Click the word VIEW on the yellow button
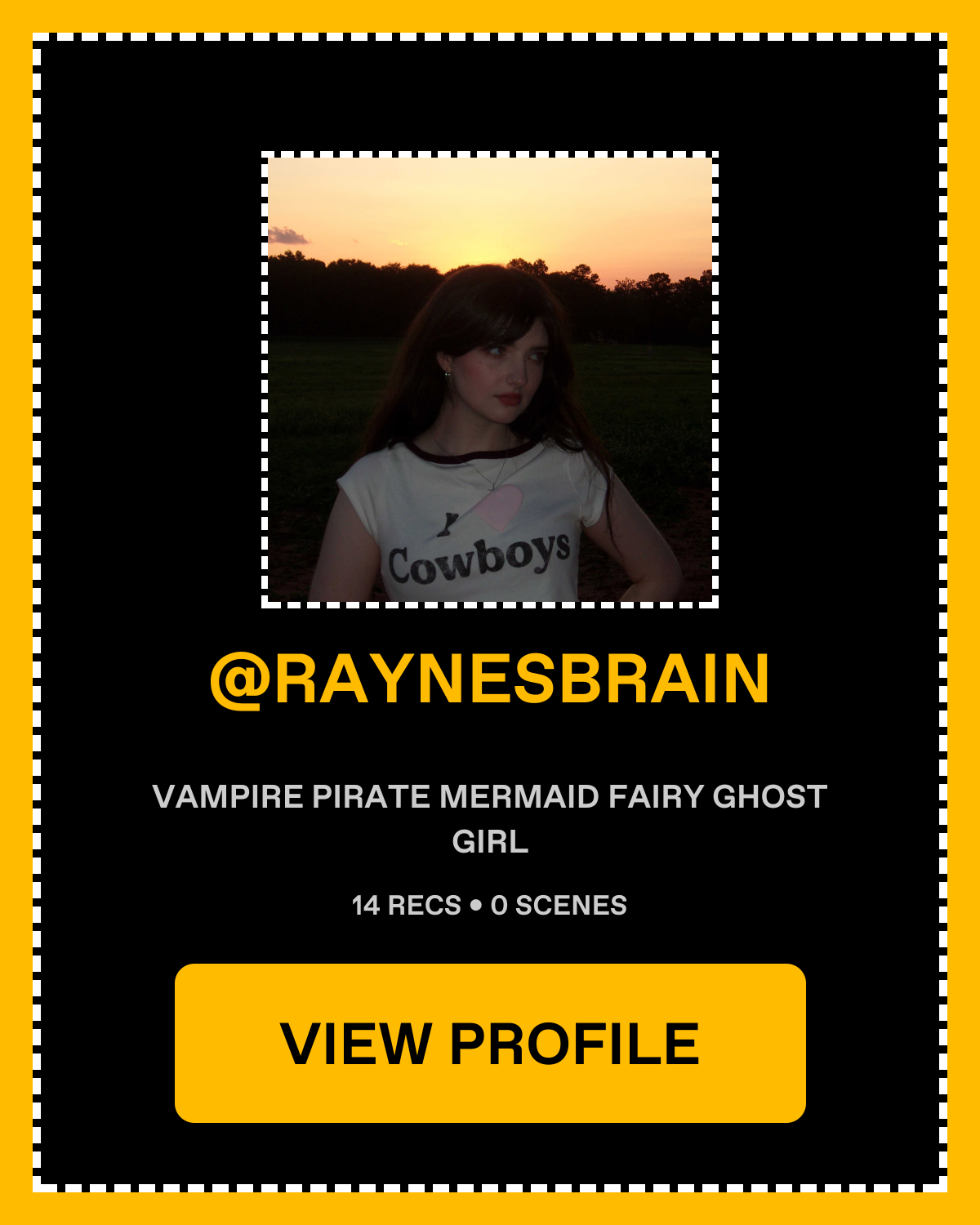Image resolution: width=980 pixels, height=1225 pixels. 356,1044
